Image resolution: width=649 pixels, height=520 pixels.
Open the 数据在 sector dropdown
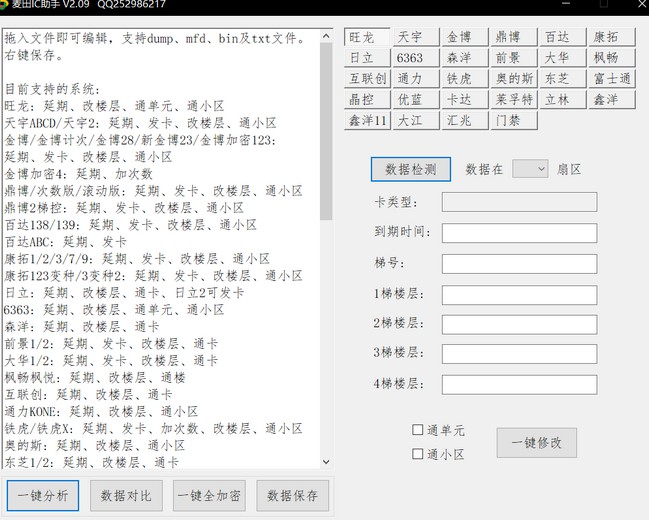click(x=530, y=169)
